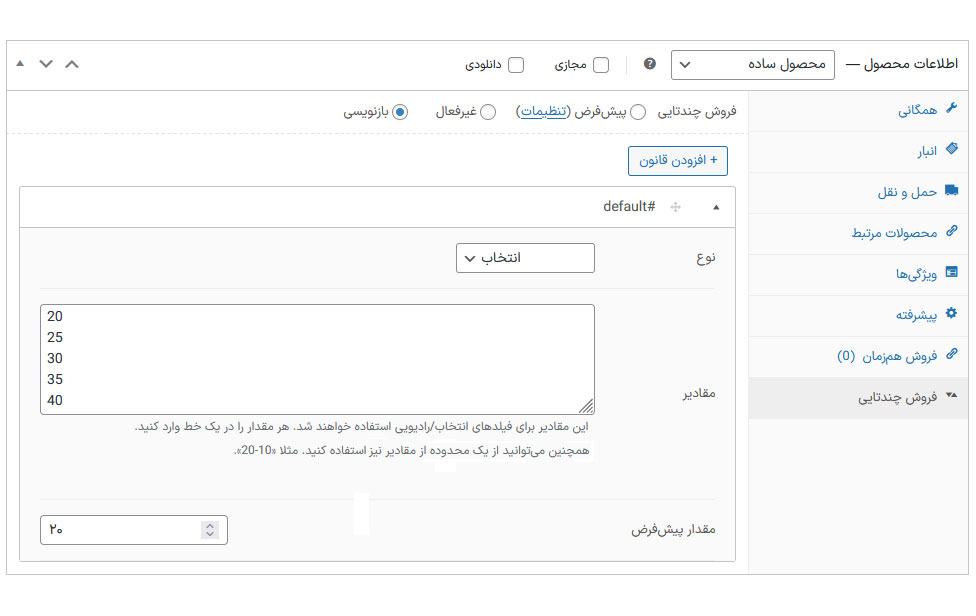Select the بازنویسی radio button
This screenshot has height=616, width=976.
[400, 112]
